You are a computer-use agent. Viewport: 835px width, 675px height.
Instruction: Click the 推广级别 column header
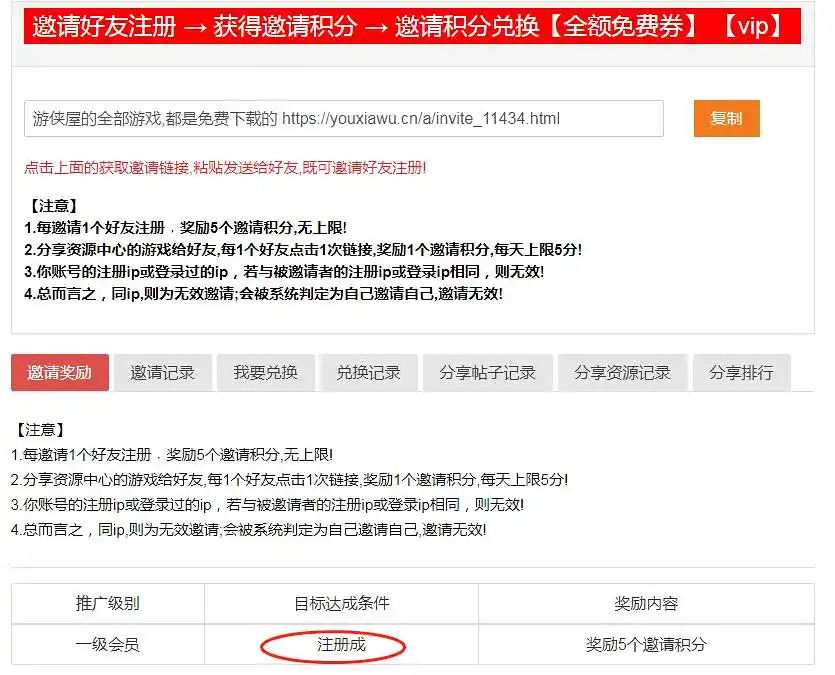point(107,604)
